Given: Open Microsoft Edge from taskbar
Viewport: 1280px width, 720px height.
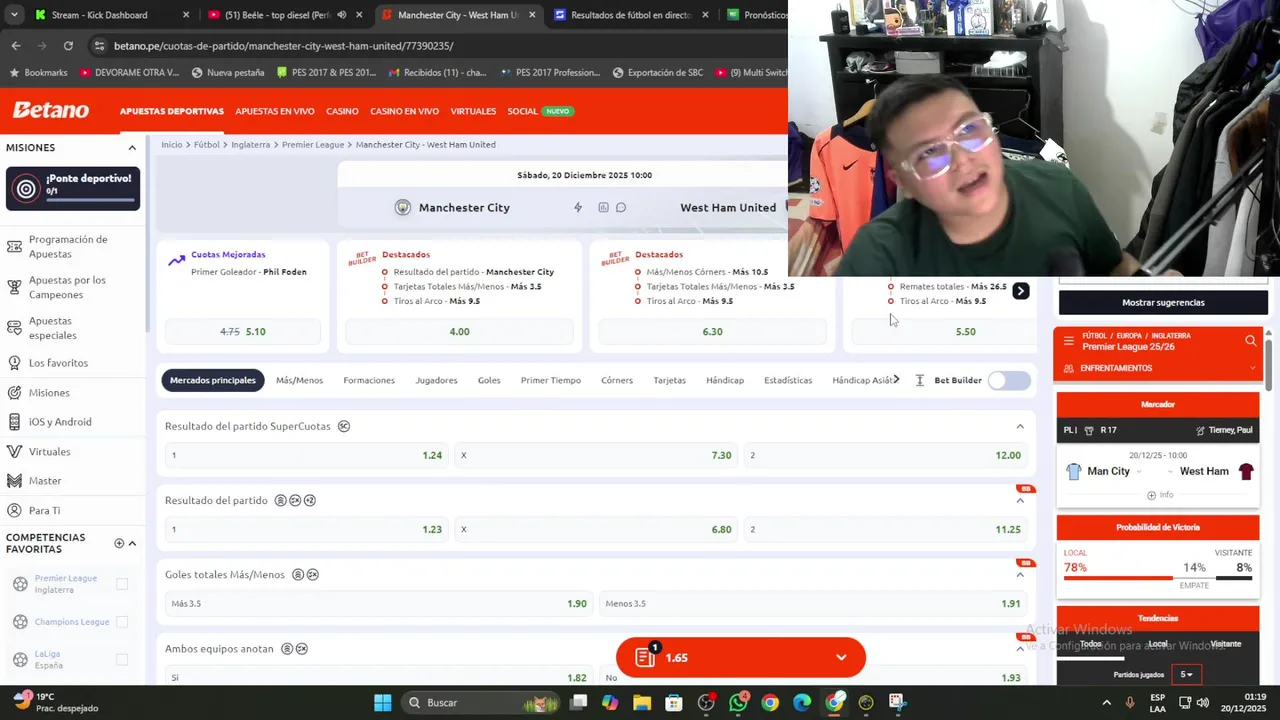Looking at the screenshot, I should [802, 703].
